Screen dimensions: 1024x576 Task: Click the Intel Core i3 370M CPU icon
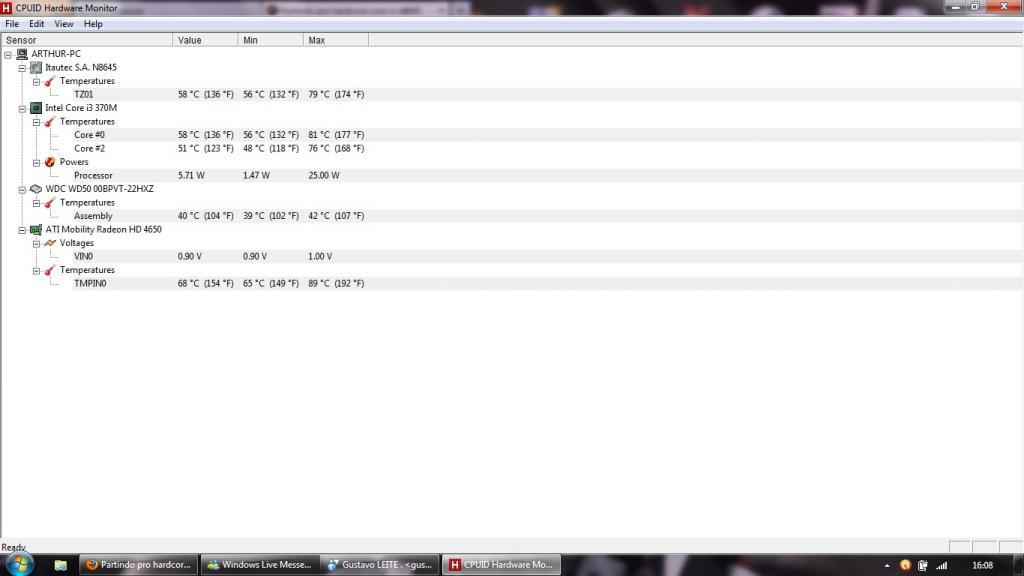click(x=36, y=108)
